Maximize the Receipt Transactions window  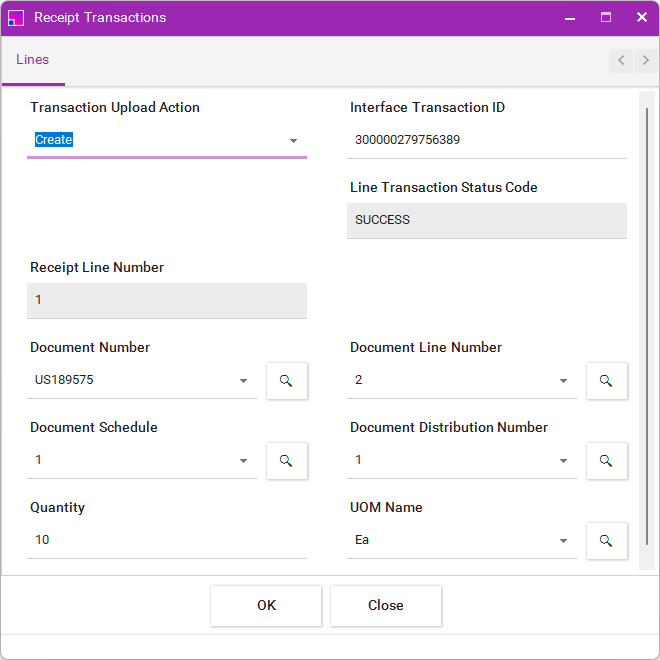pyautogui.click(x=606, y=17)
